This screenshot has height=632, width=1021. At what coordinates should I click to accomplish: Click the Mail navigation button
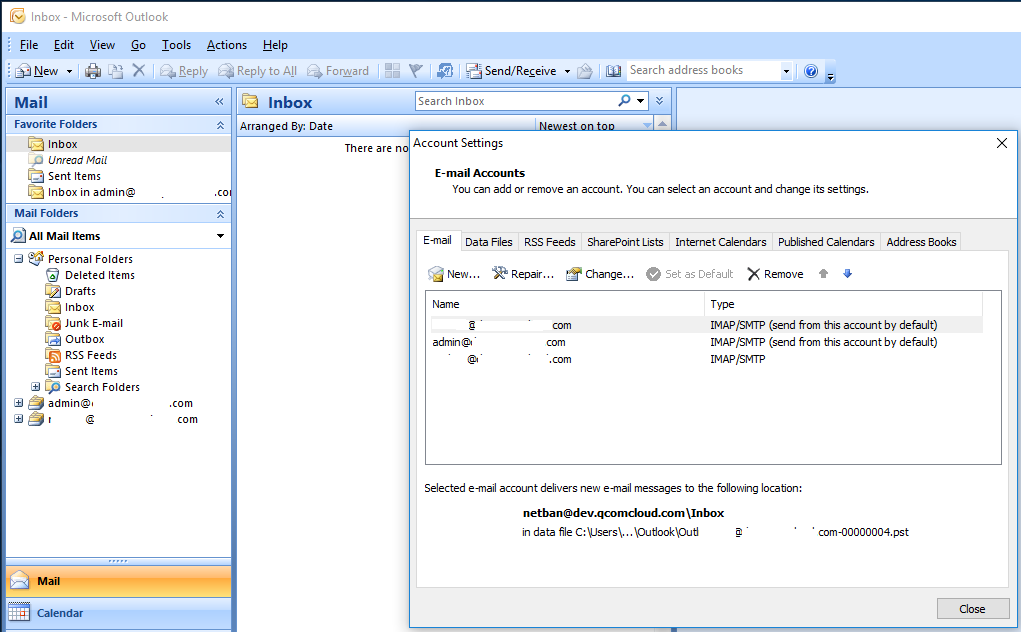119,581
